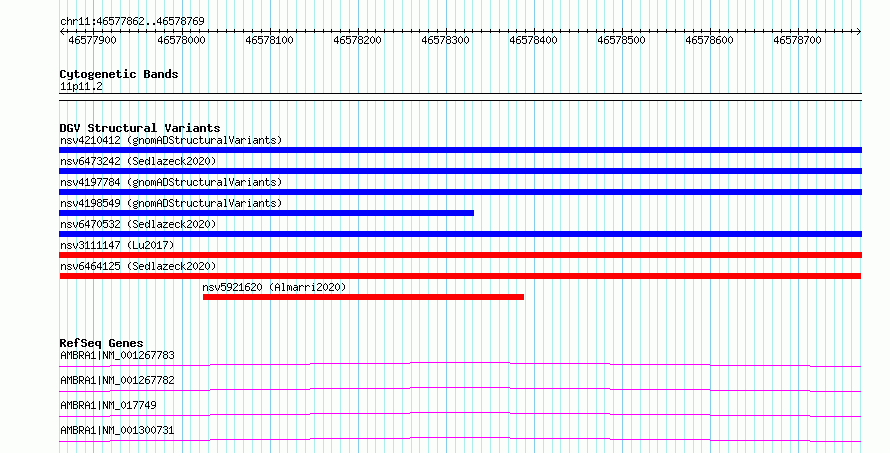This screenshot has width=890, height=453.
Task: Click the ruler tick label 46578200
Action: tap(357, 40)
